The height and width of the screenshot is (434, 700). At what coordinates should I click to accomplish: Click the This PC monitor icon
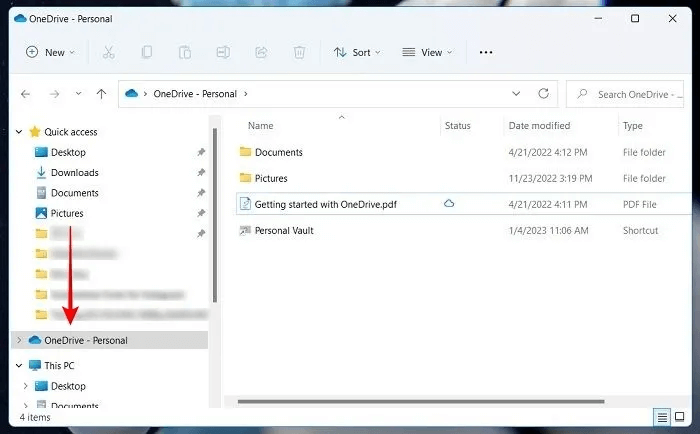35,365
